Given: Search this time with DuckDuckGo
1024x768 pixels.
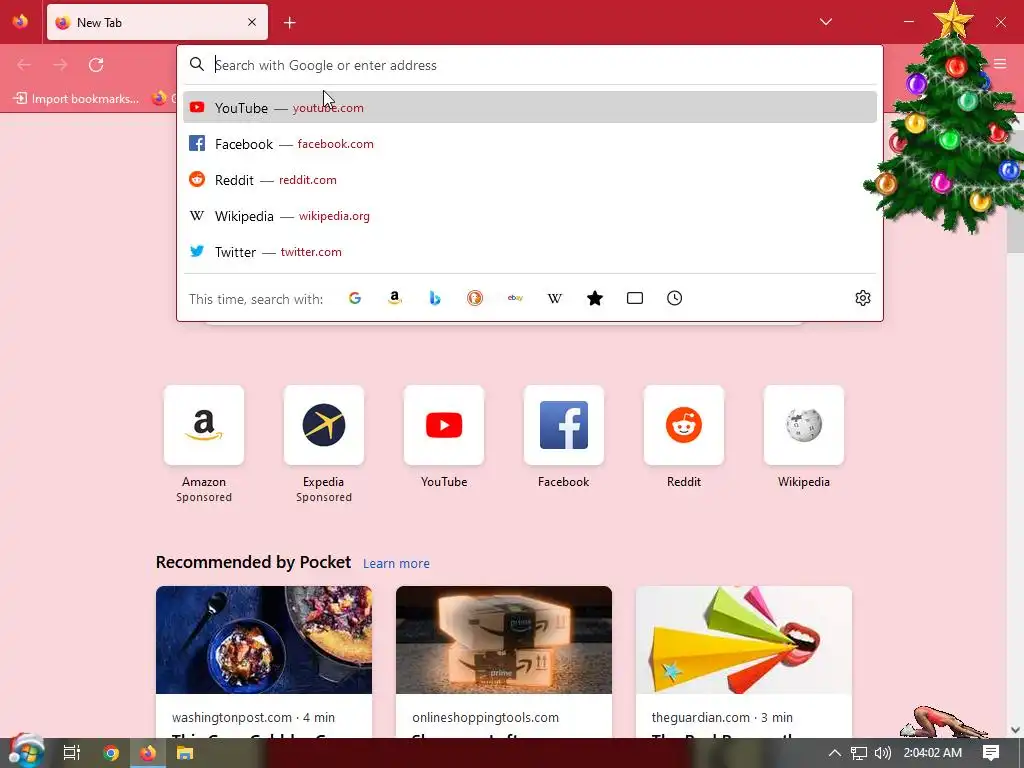Looking at the screenshot, I should [475, 298].
